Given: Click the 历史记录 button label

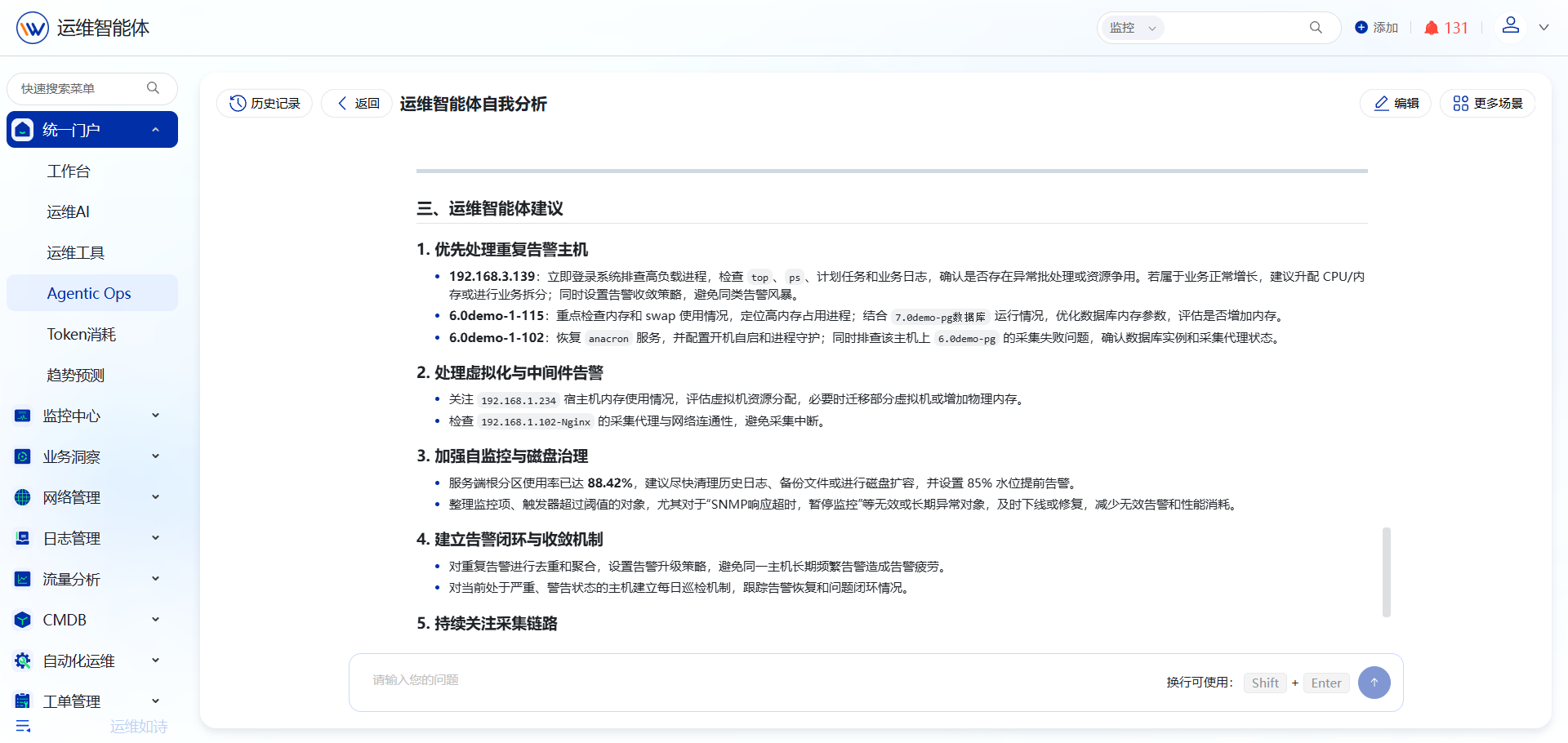Looking at the screenshot, I should pyautogui.click(x=275, y=103).
